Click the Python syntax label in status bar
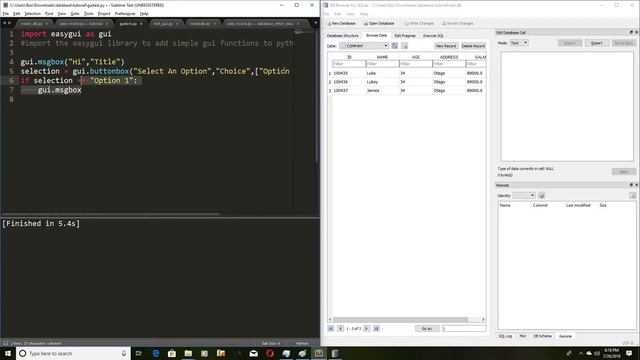 pos(302,343)
